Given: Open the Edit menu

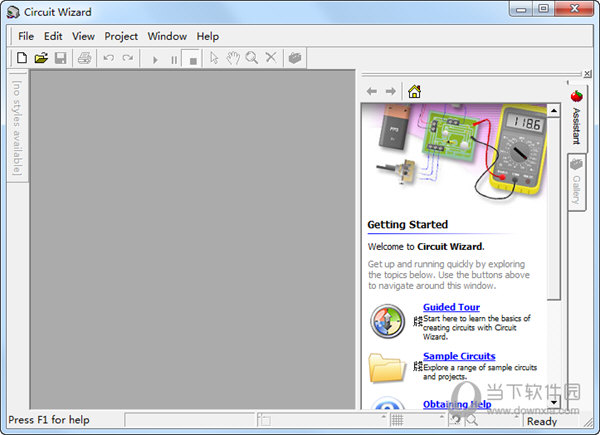Looking at the screenshot, I should pyautogui.click(x=53, y=36).
